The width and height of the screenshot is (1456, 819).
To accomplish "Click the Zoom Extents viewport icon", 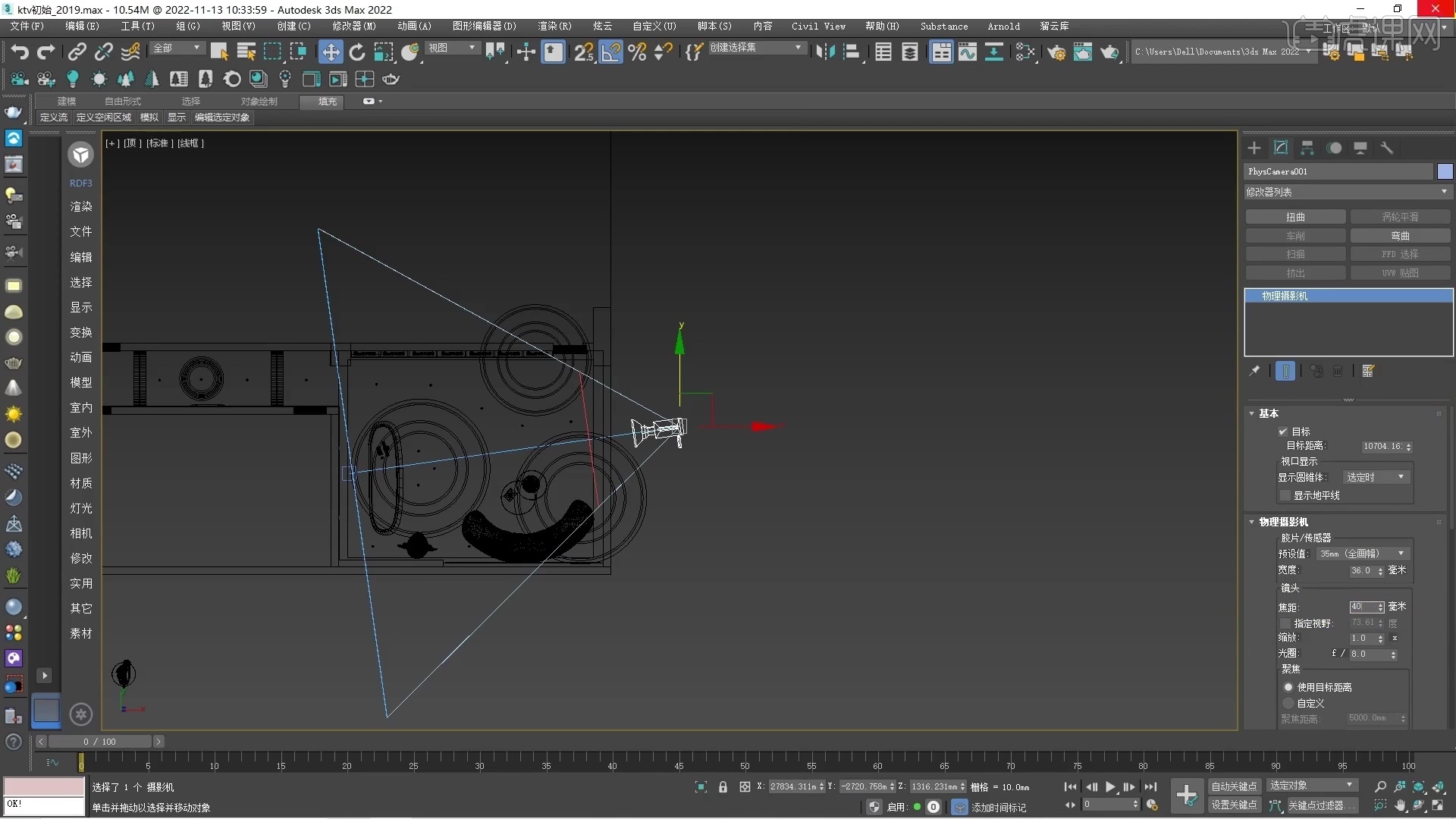I will pos(1418,786).
